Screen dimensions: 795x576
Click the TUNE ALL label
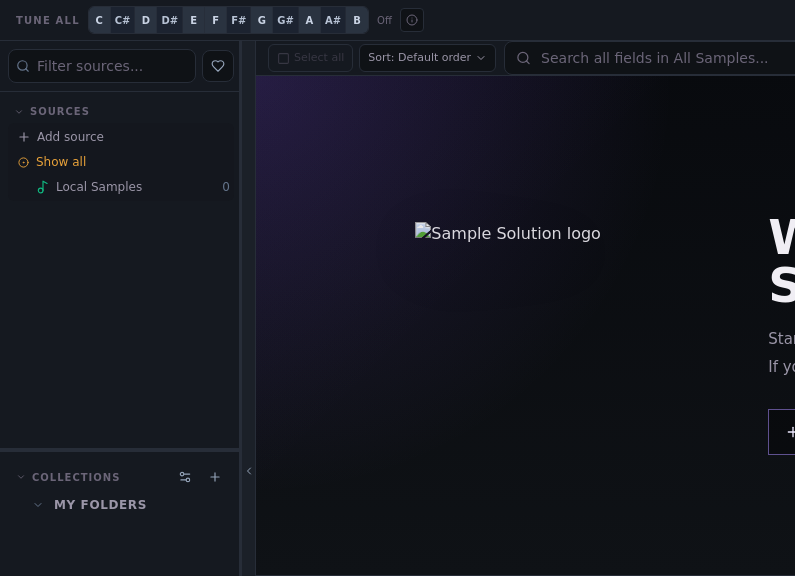pyautogui.click(x=48, y=20)
